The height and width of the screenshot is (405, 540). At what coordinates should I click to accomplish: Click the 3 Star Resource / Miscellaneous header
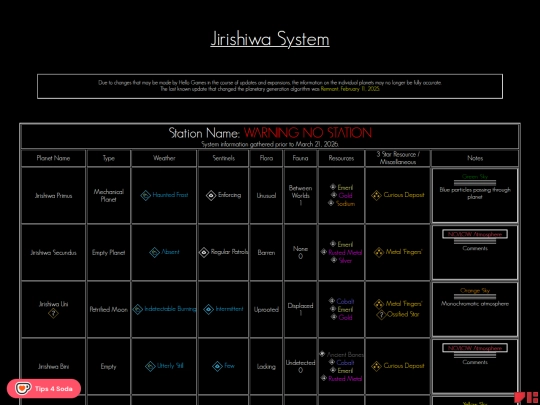click(x=398, y=158)
